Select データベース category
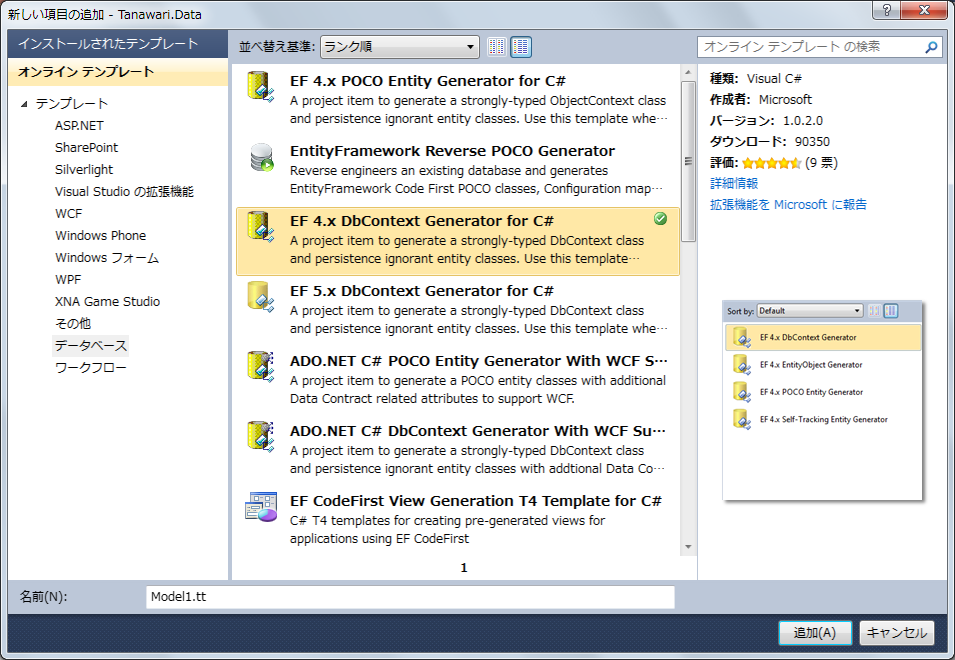955x660 pixels. (91, 345)
